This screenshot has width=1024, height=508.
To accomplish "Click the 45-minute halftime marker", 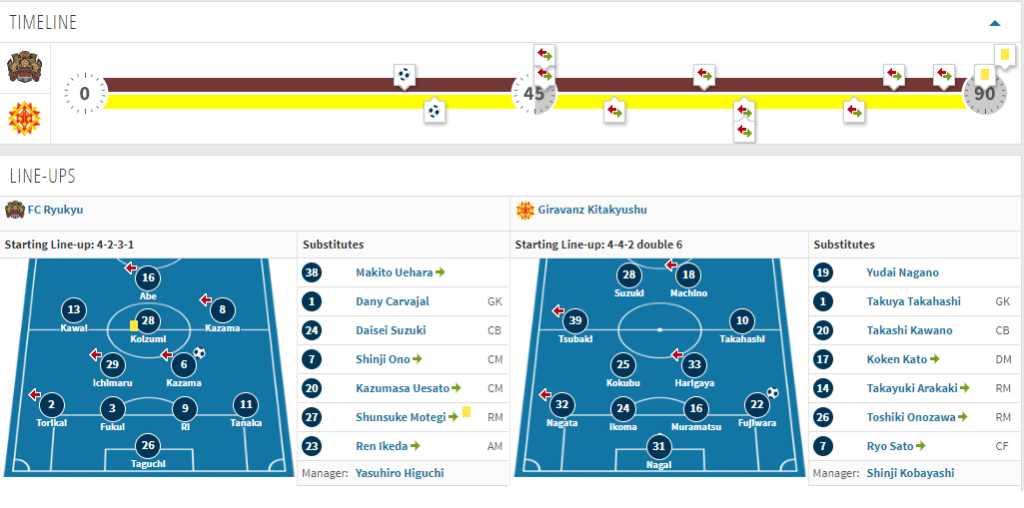I will click(x=534, y=95).
